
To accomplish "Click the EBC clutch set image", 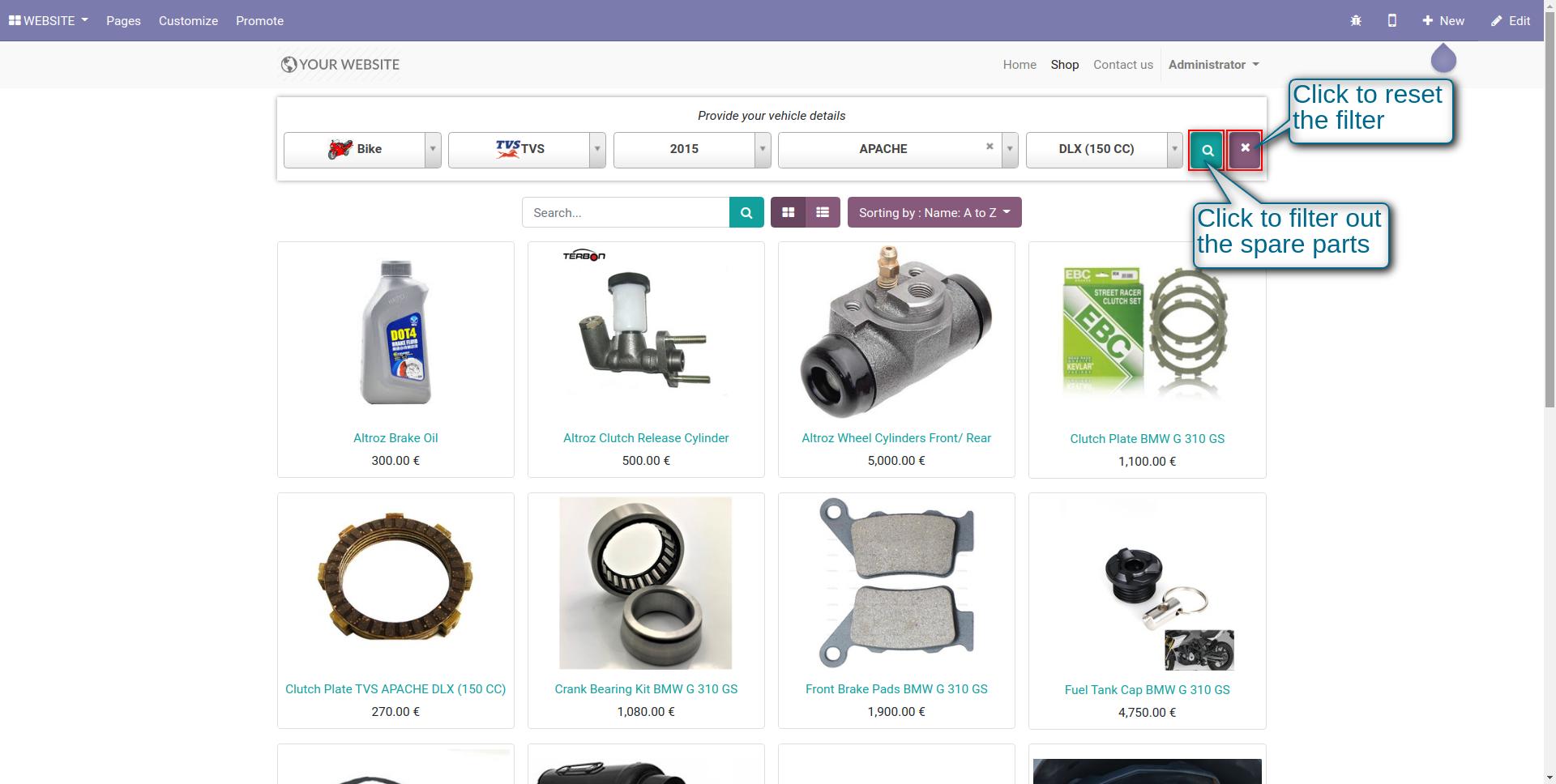I will [x=1147, y=332].
